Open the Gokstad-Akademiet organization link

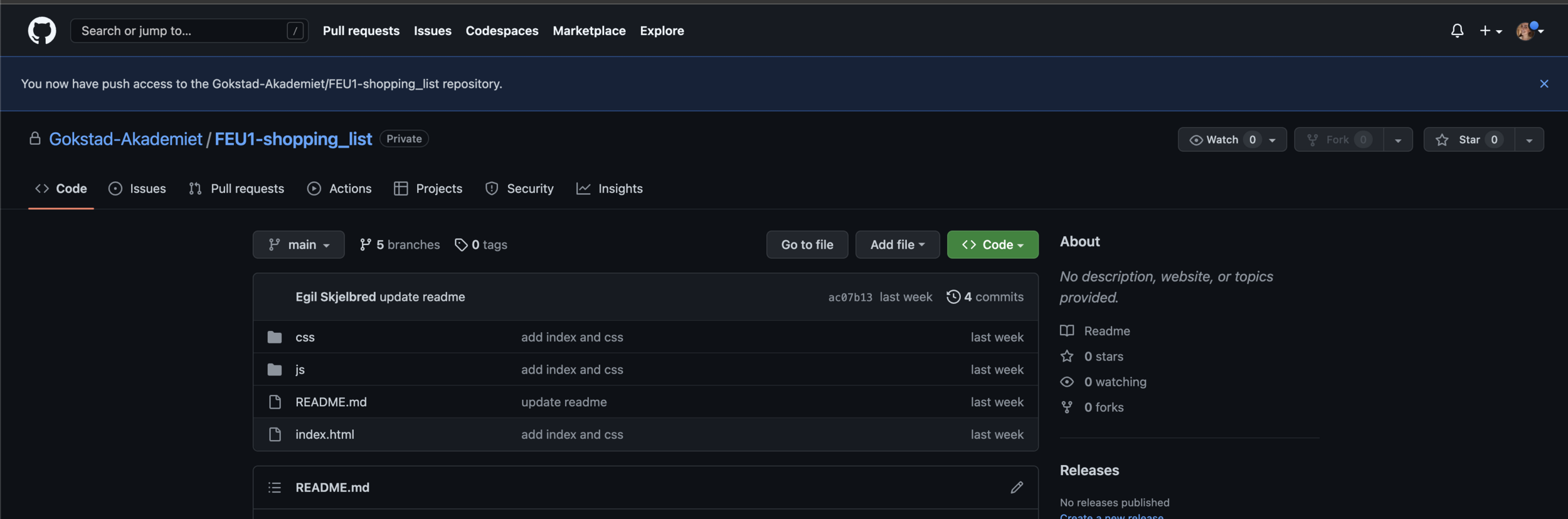pyautogui.click(x=125, y=139)
